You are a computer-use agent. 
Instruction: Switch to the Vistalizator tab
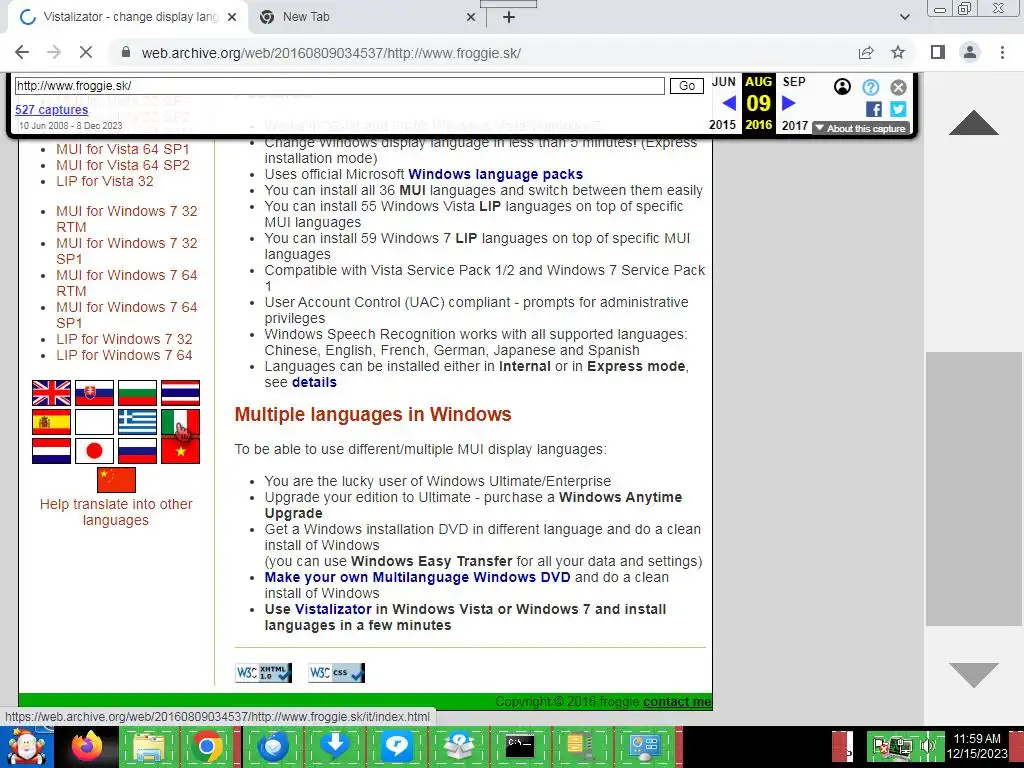tap(127, 17)
